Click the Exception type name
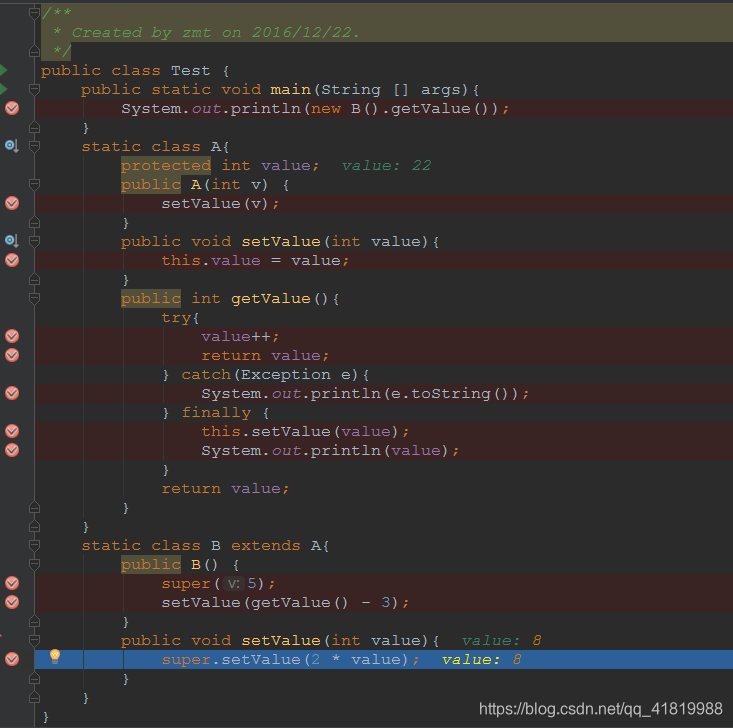This screenshot has height=728, width=733. point(286,375)
